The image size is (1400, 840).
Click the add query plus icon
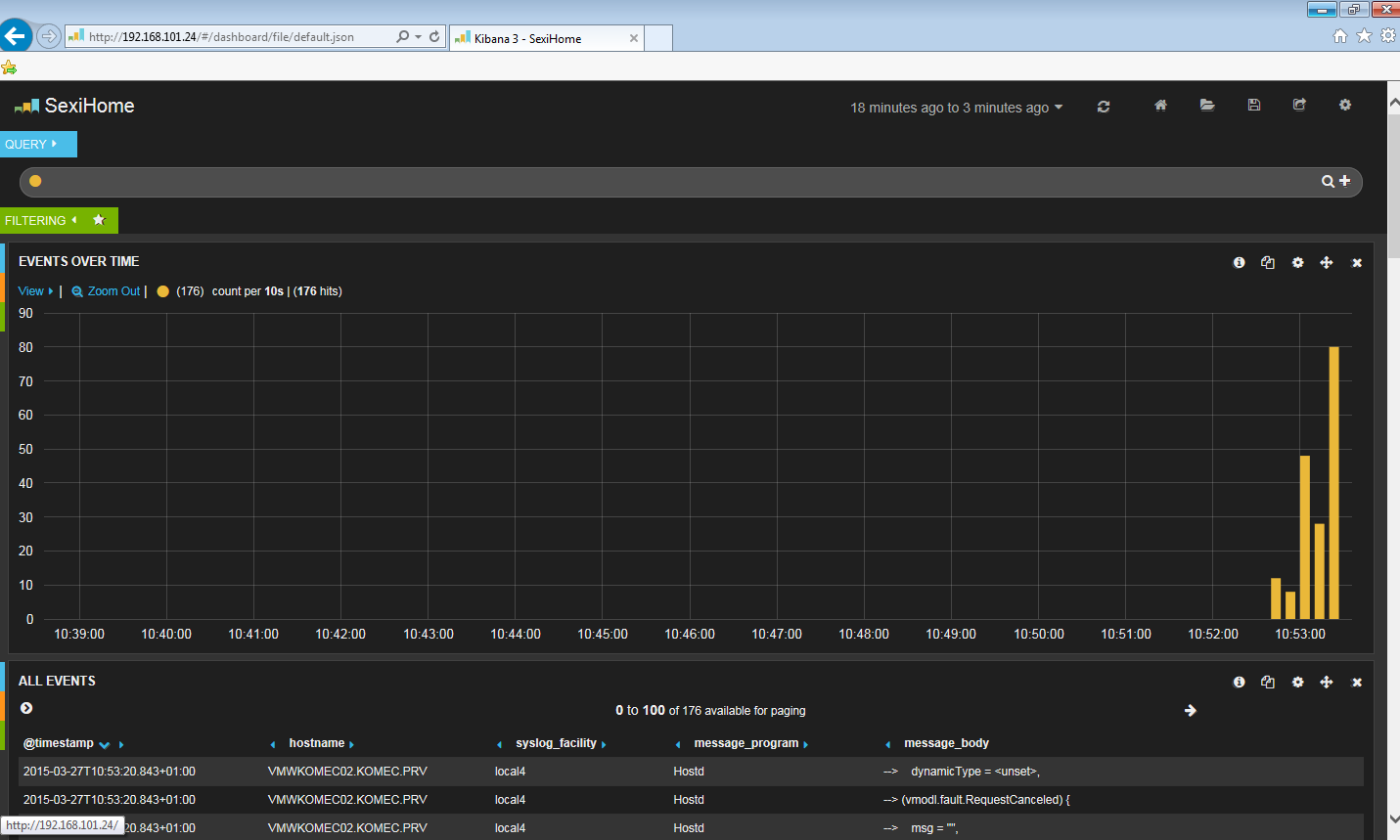click(1345, 181)
